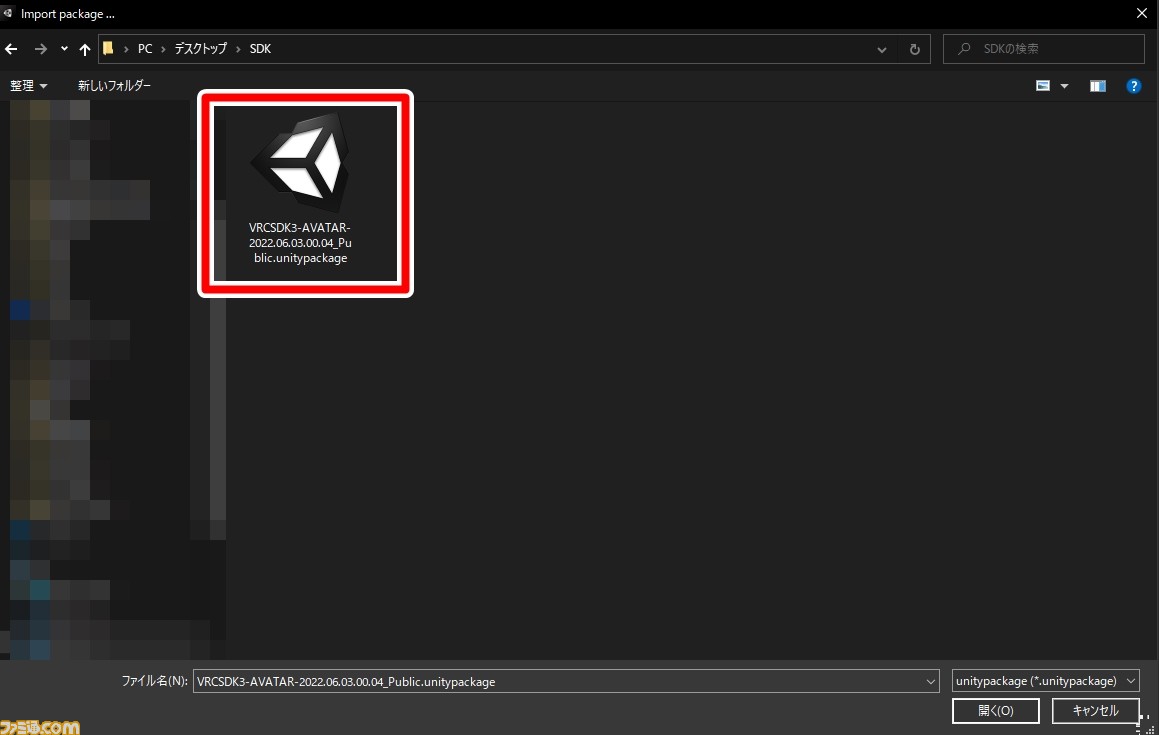Click the search magnifier icon
This screenshot has width=1159, height=735.
(964, 49)
